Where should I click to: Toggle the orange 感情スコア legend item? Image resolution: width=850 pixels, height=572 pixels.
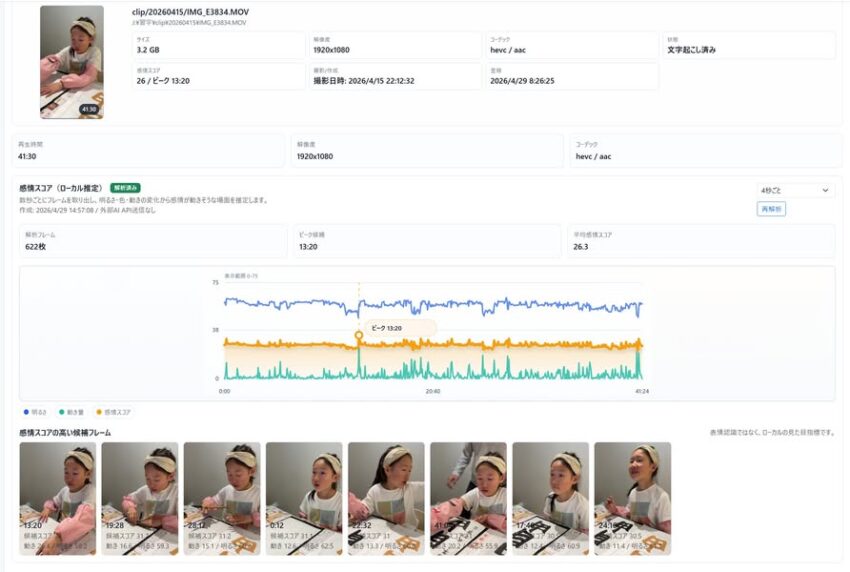[x=113, y=412]
